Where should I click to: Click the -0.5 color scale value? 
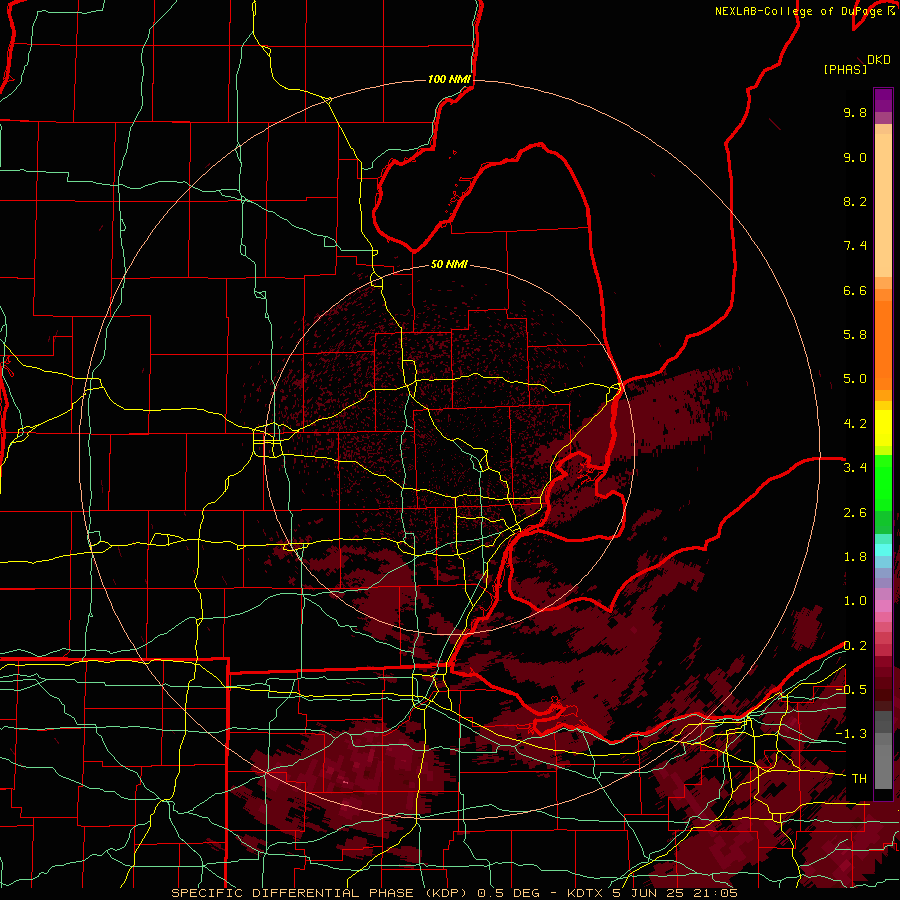(x=851, y=690)
